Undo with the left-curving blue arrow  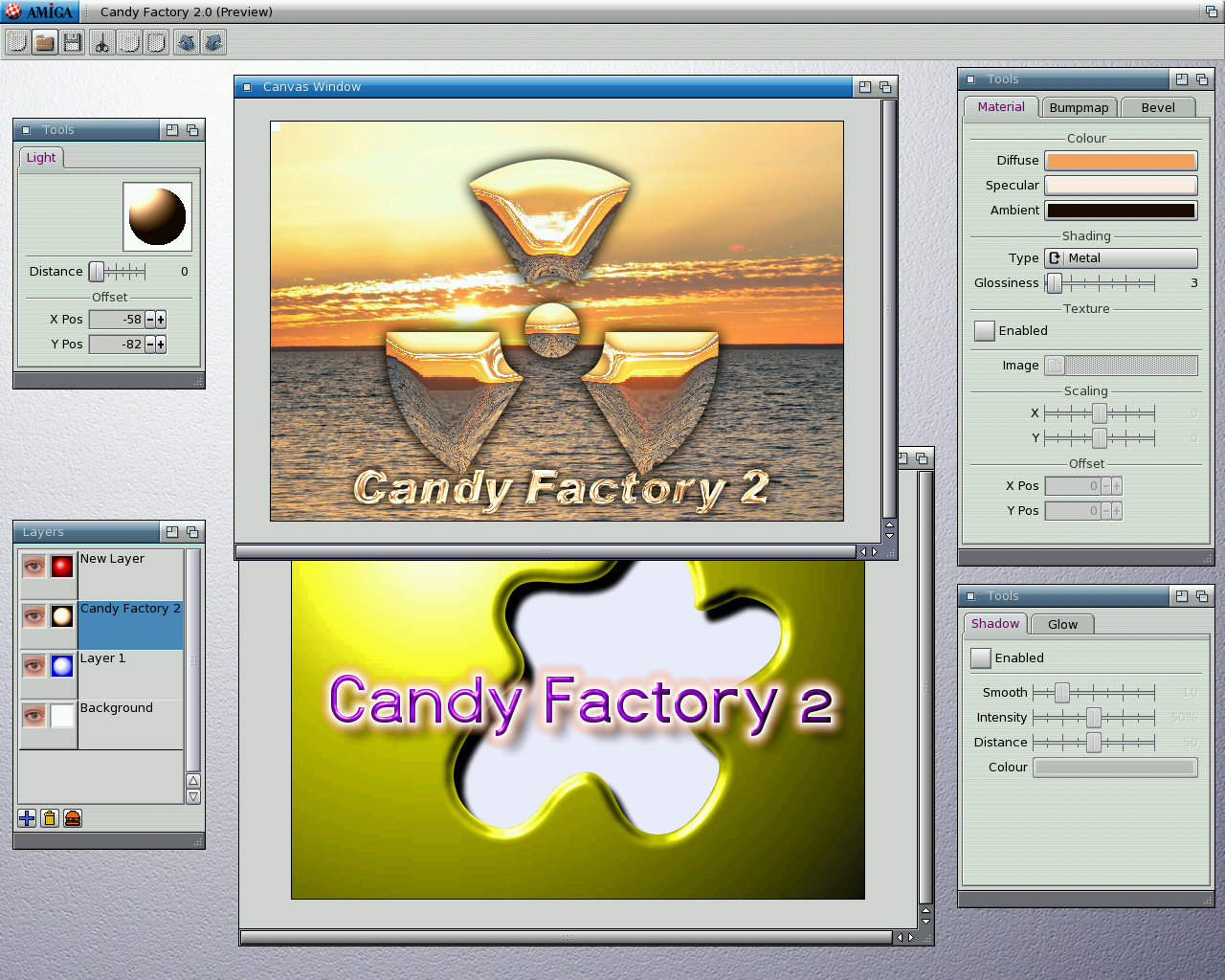click(187, 42)
